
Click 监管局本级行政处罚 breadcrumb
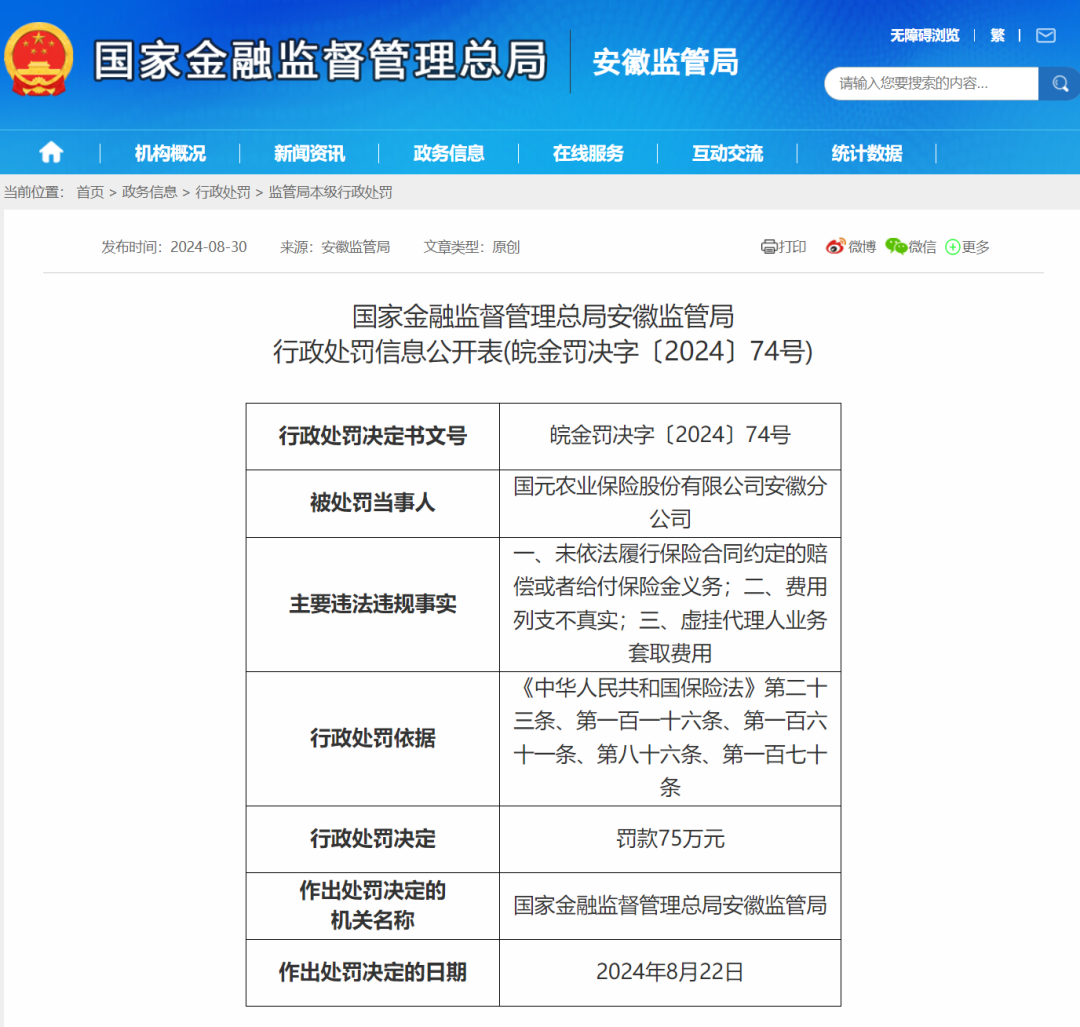[x=330, y=192]
